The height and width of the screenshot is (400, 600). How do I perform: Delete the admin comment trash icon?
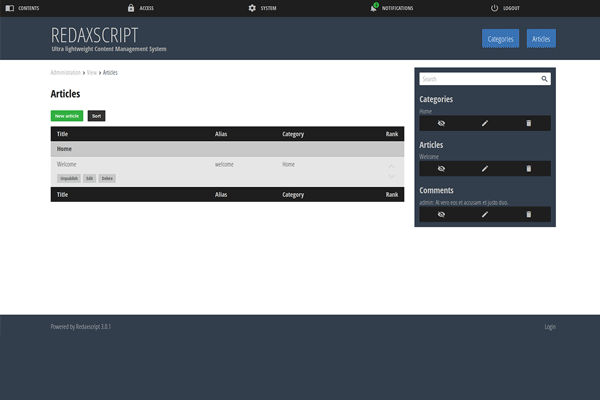529,214
